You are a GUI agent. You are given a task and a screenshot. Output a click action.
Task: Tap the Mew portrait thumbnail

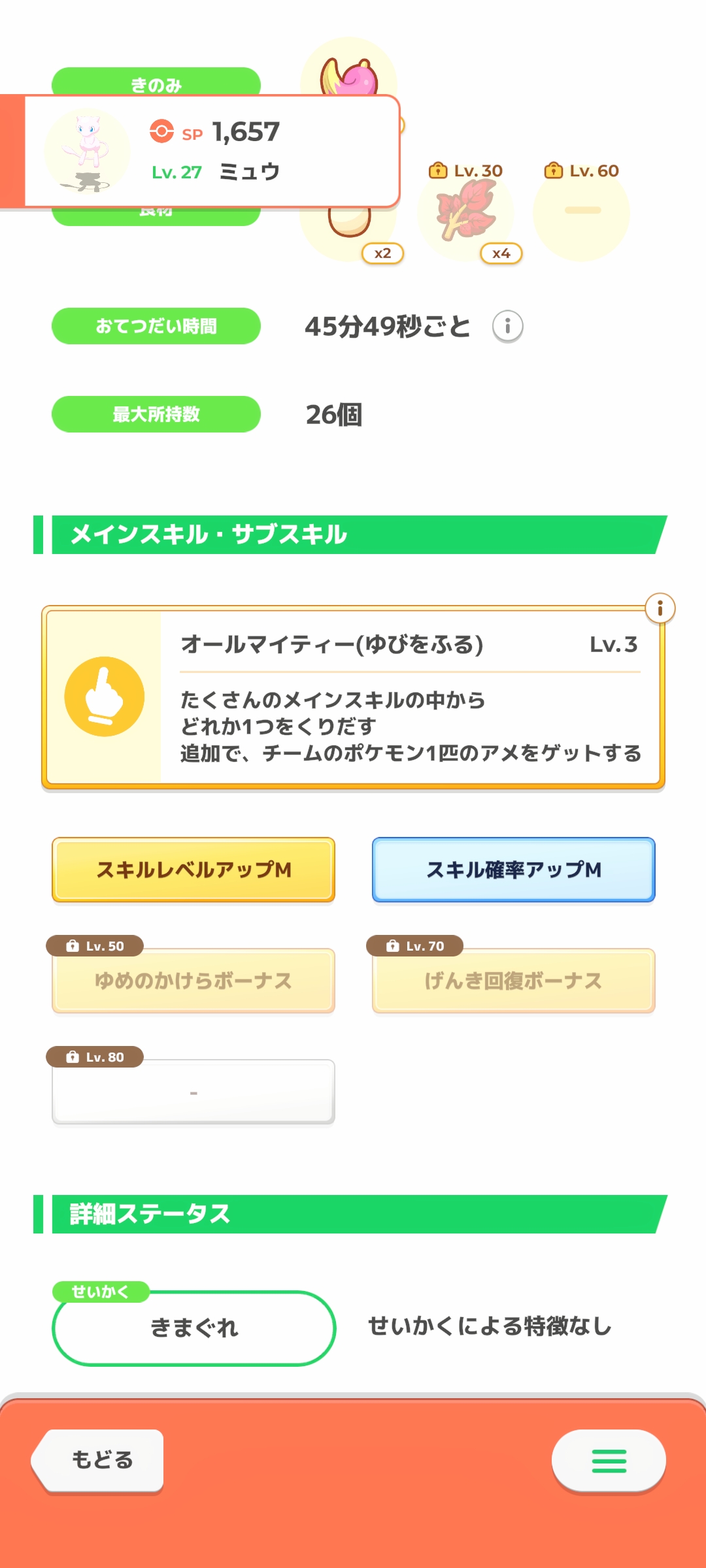87,151
